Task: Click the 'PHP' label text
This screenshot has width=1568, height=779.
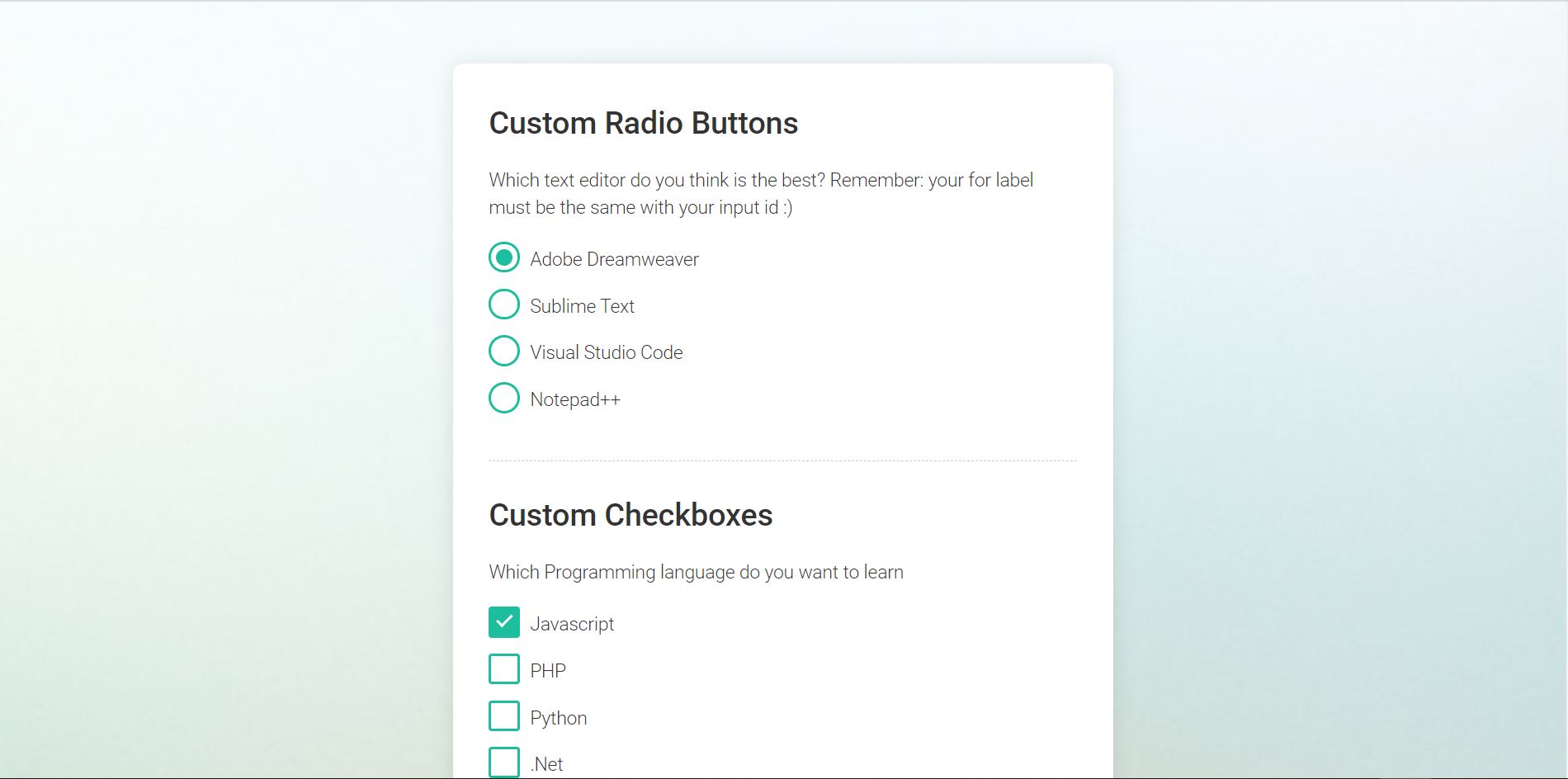Action: pyautogui.click(x=548, y=671)
